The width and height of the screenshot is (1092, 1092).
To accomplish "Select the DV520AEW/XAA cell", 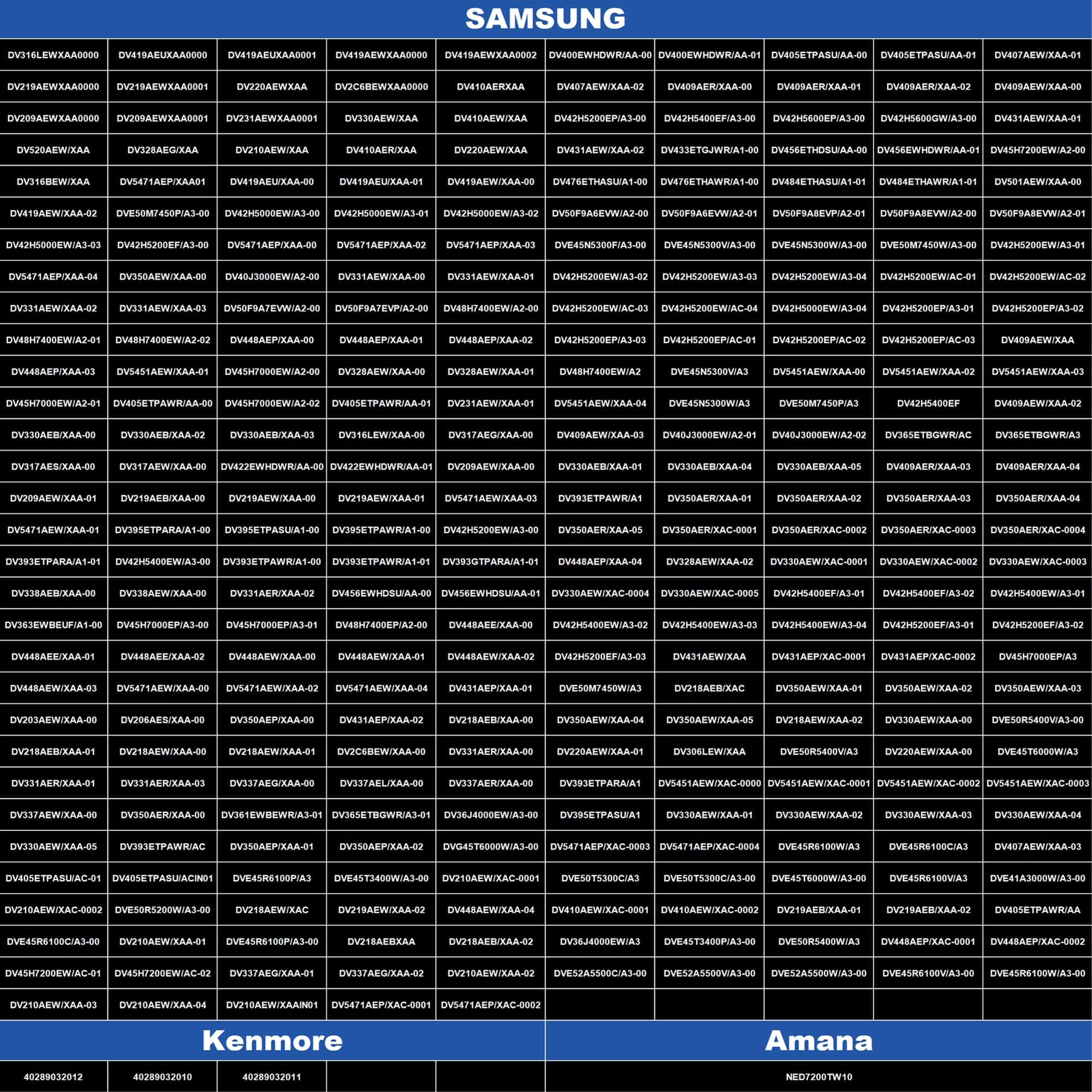I will [x=53, y=150].
